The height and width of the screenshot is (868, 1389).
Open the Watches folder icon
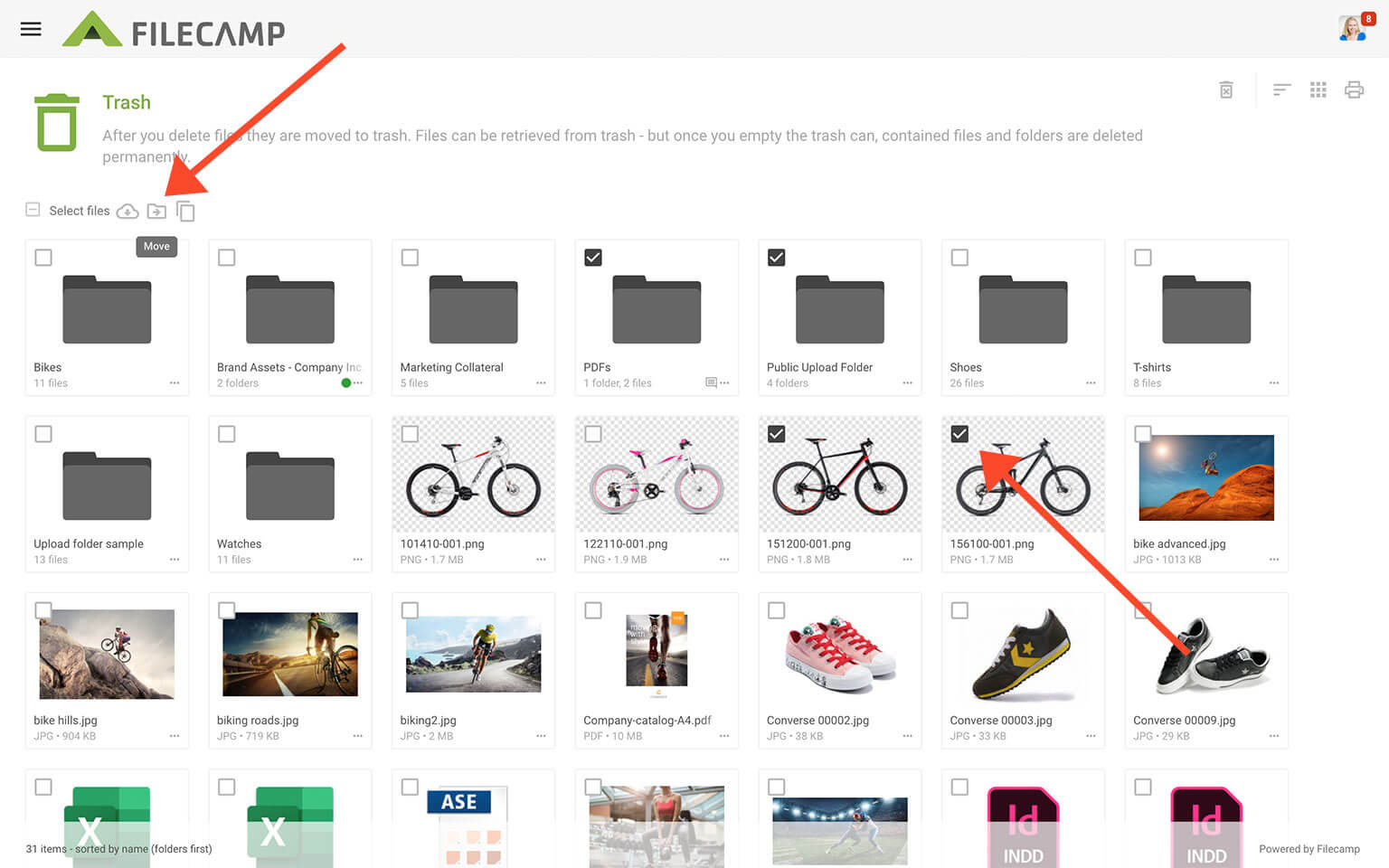pyautogui.click(x=290, y=486)
